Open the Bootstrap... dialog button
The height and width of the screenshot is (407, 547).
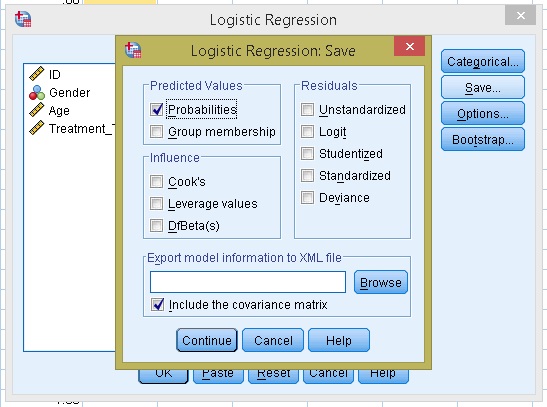483,139
